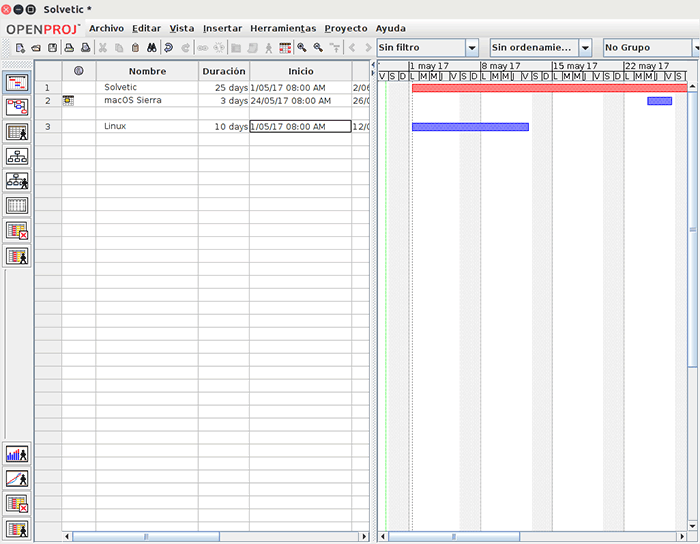Show Charts sub-view

[17, 479]
